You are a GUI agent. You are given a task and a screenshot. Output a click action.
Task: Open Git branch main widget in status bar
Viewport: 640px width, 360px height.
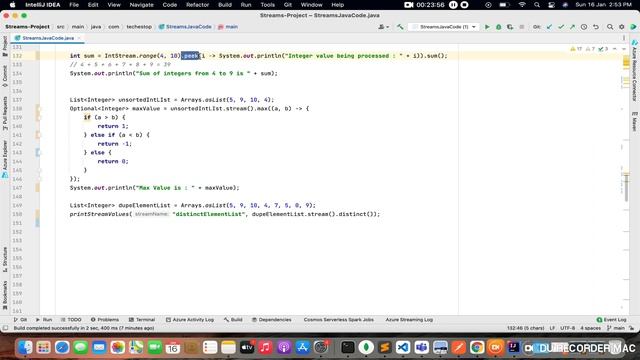(617, 328)
